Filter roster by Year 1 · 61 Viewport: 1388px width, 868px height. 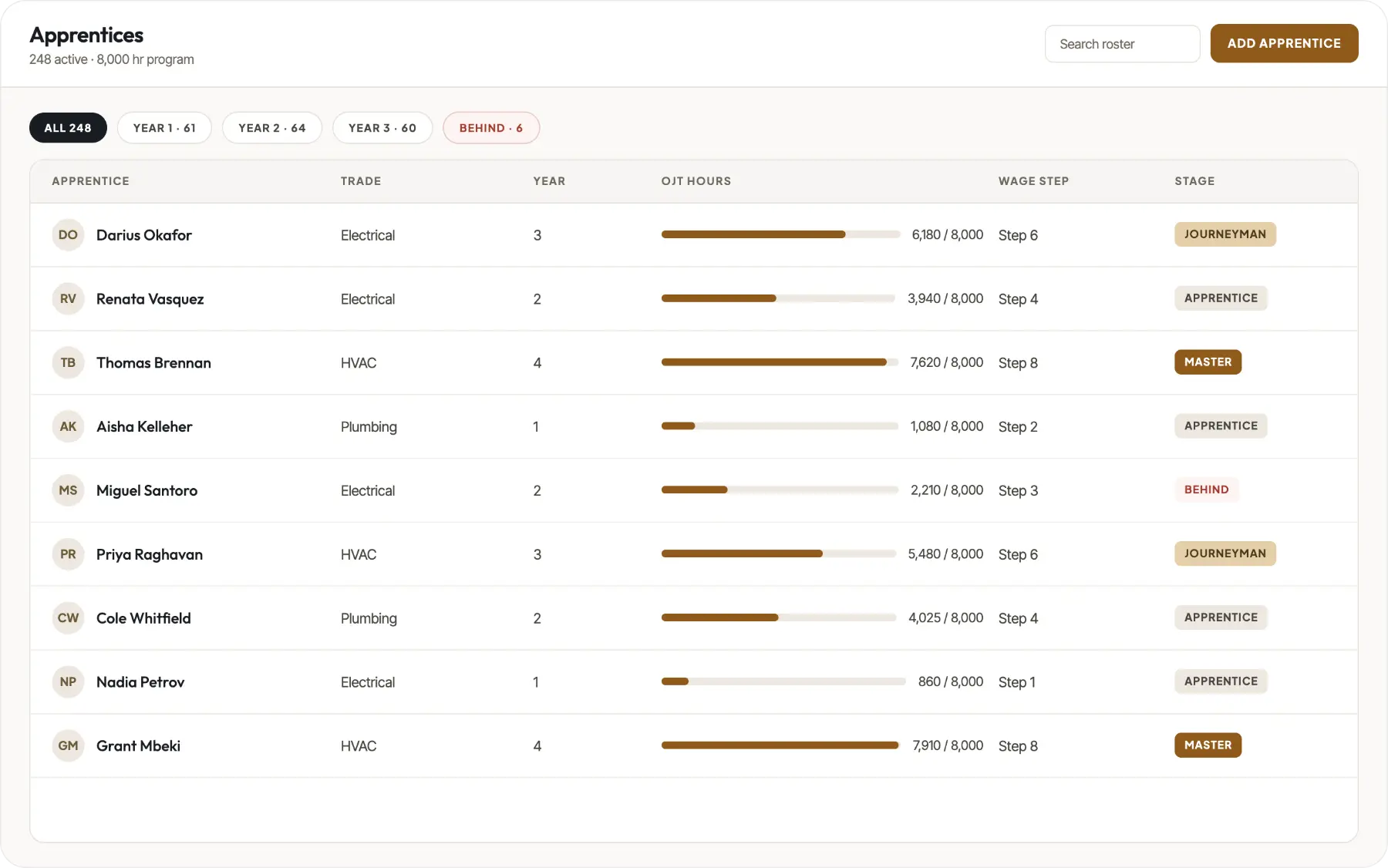pos(164,128)
